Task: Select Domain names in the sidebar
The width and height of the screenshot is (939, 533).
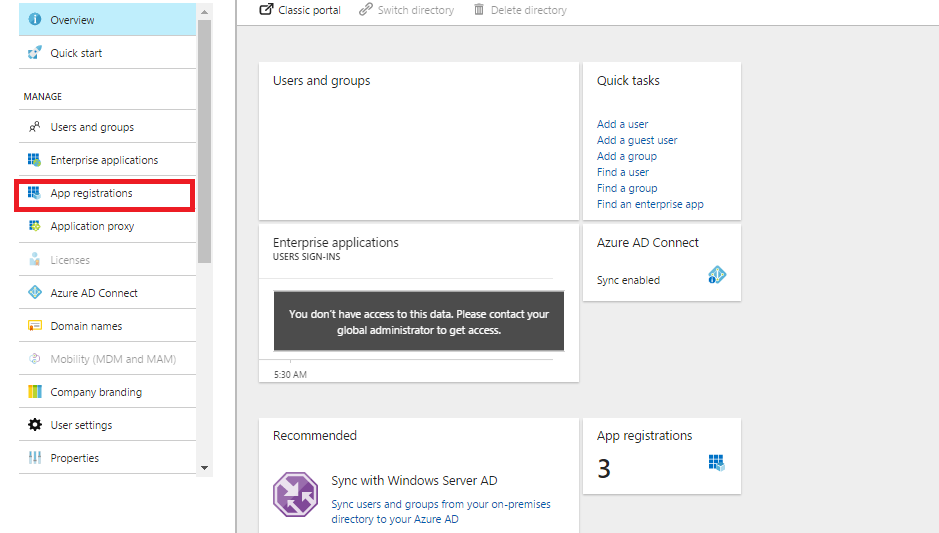Action: coord(107,325)
